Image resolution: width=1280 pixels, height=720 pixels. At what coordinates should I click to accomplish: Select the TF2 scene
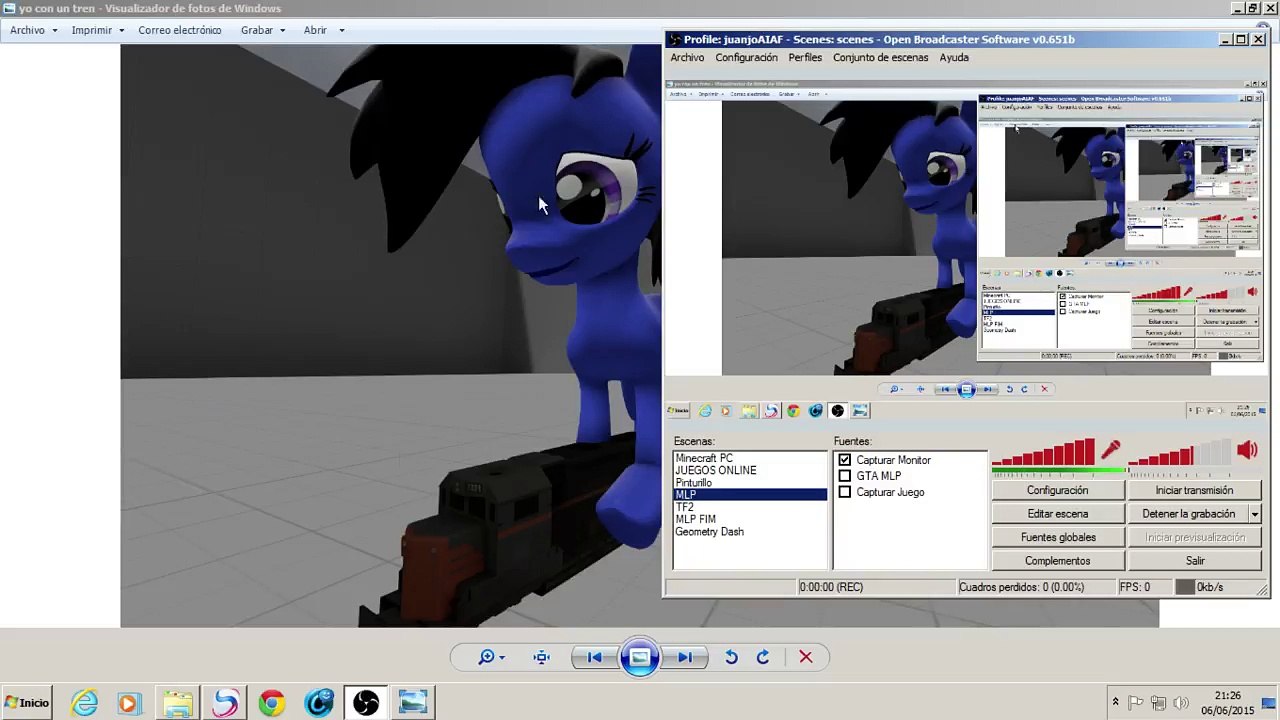pyautogui.click(x=750, y=507)
